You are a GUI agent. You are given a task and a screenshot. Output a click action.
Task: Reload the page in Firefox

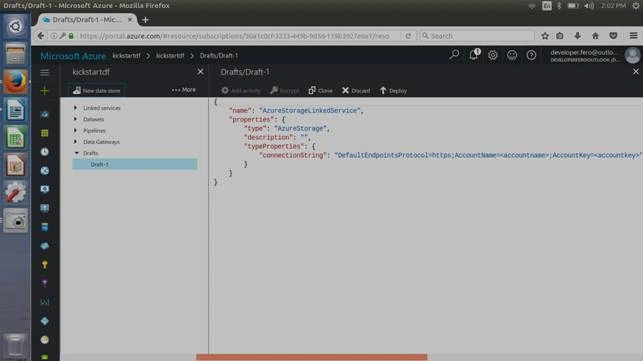coord(408,36)
